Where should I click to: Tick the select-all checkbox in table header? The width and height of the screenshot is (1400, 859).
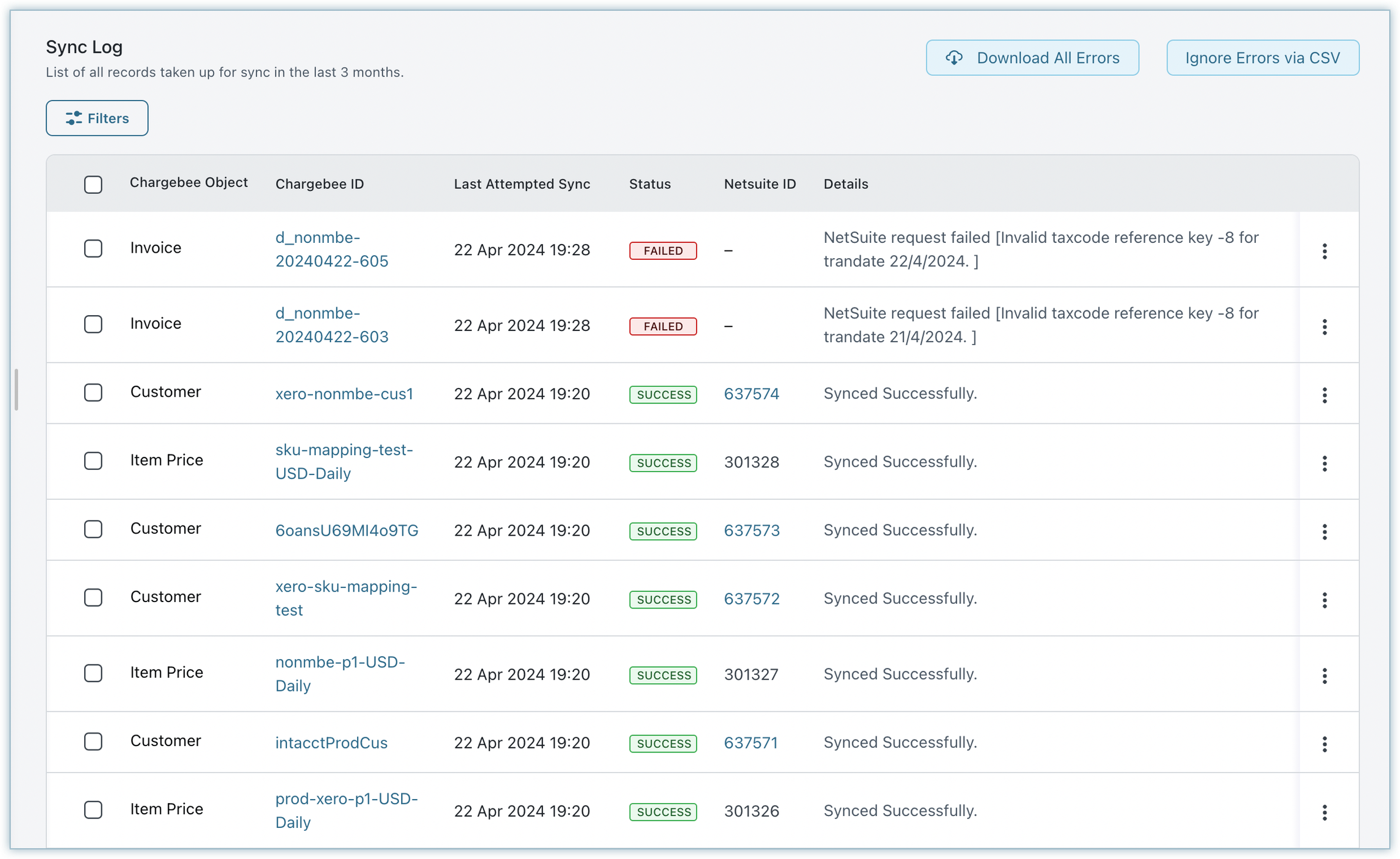[x=93, y=185]
